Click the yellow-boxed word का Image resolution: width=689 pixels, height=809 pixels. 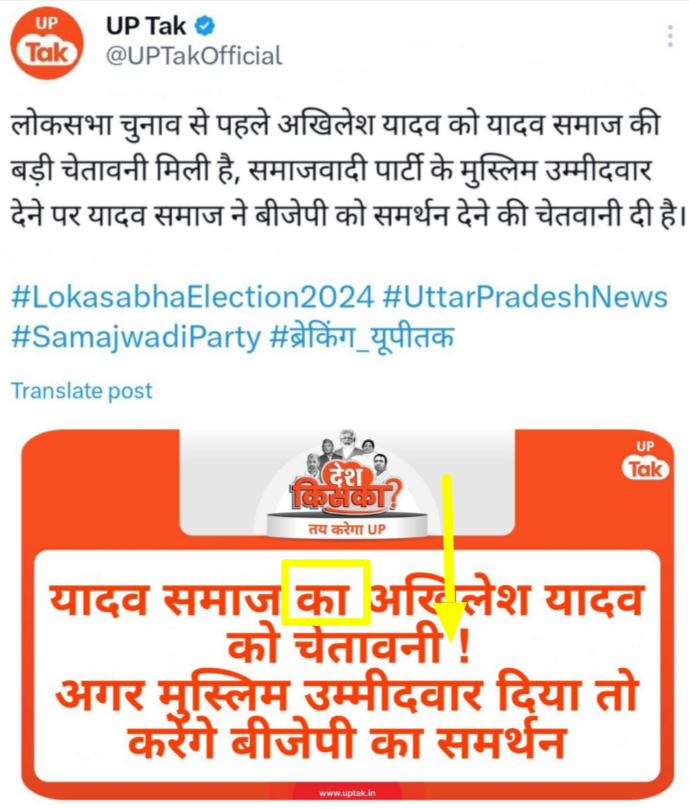pos(326,592)
